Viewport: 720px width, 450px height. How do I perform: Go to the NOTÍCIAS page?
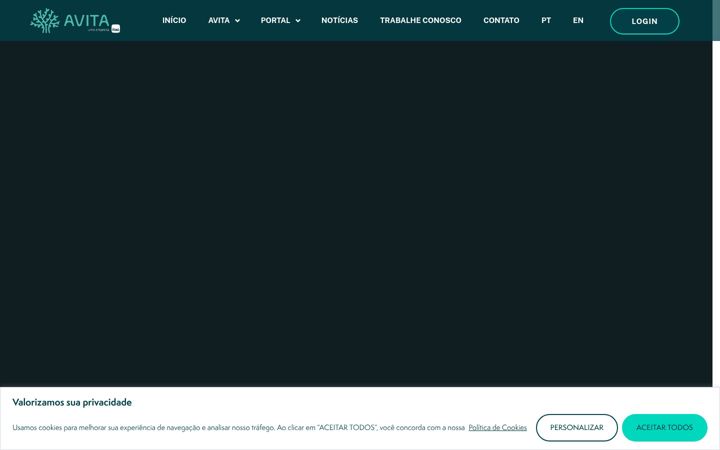pyautogui.click(x=340, y=21)
